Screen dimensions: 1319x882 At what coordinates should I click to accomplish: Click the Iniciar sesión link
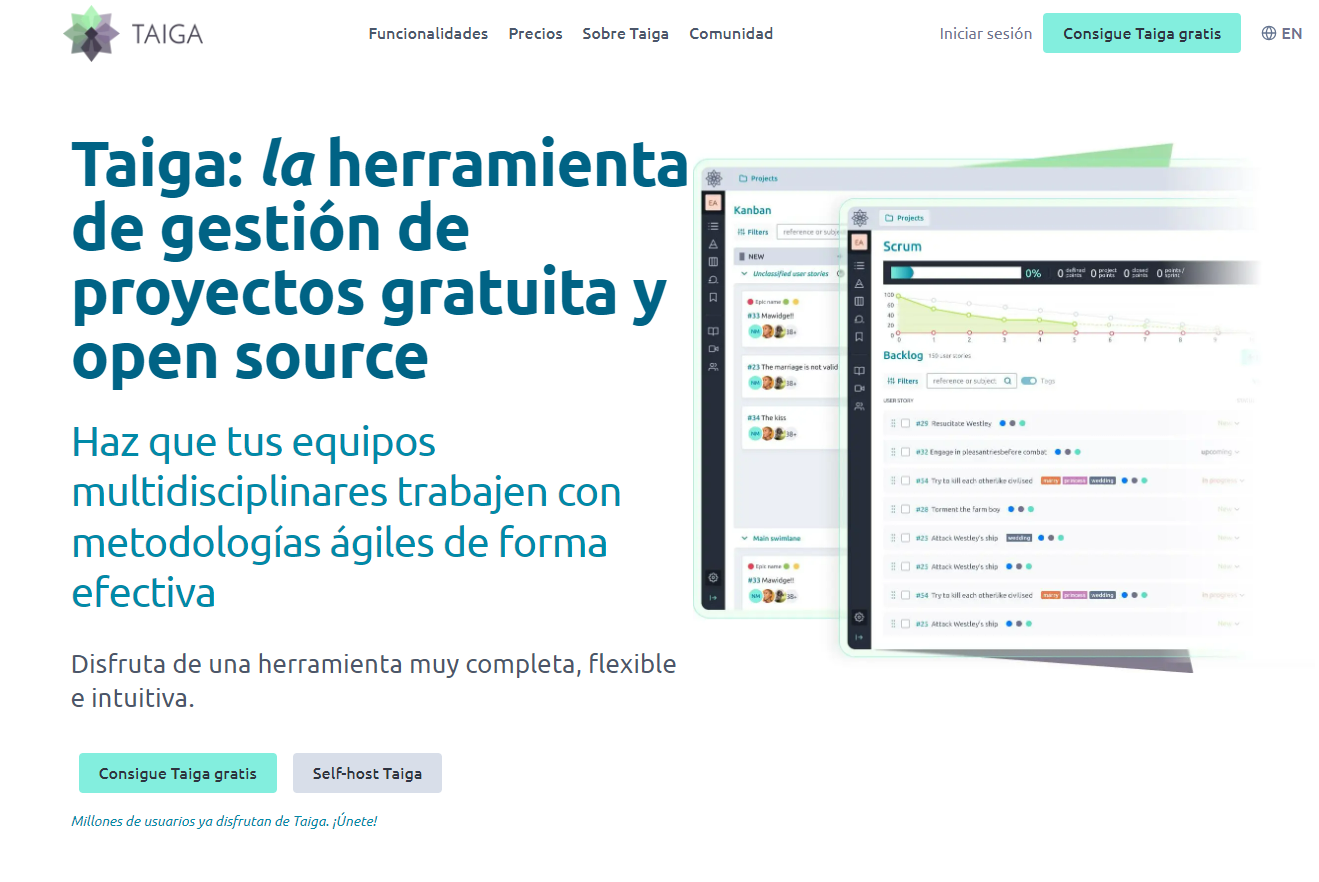tap(986, 33)
